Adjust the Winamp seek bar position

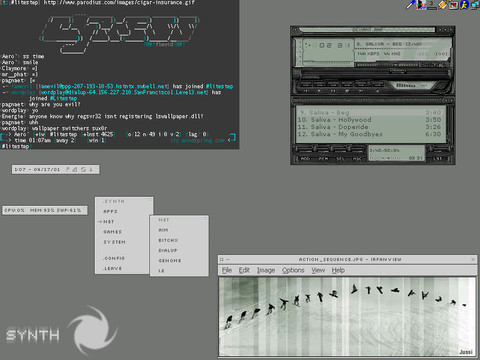tap(375, 71)
